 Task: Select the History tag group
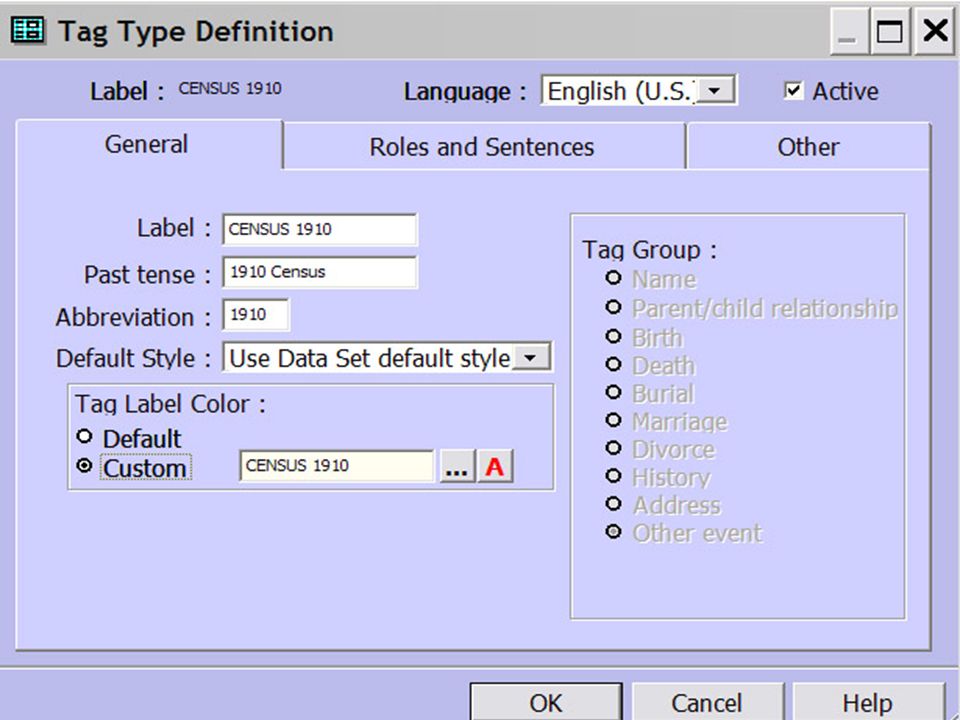[613, 476]
